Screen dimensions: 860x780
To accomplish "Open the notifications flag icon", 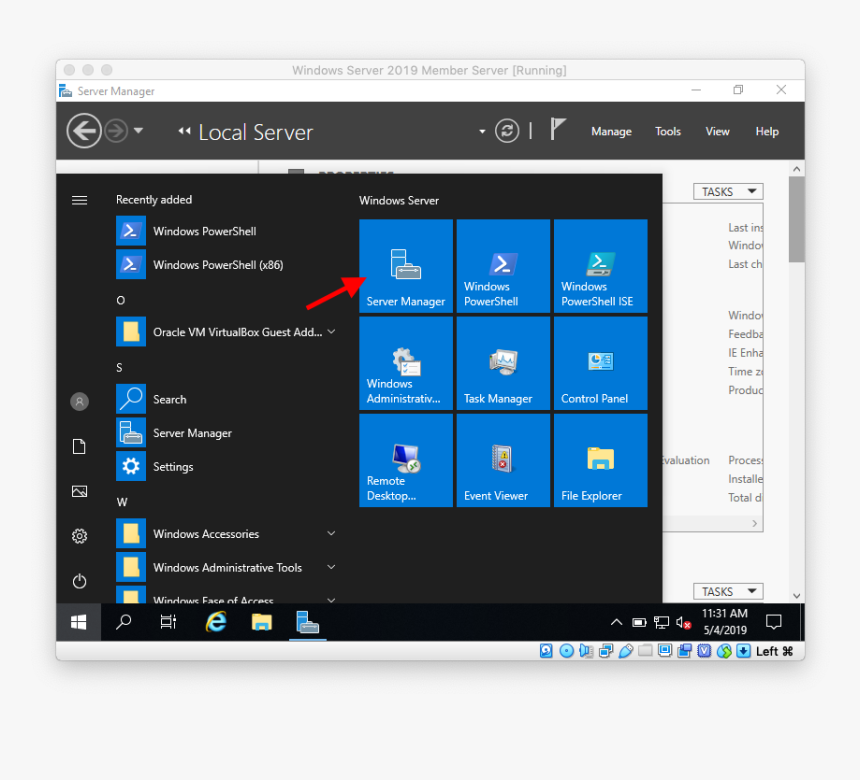I will coord(558,130).
